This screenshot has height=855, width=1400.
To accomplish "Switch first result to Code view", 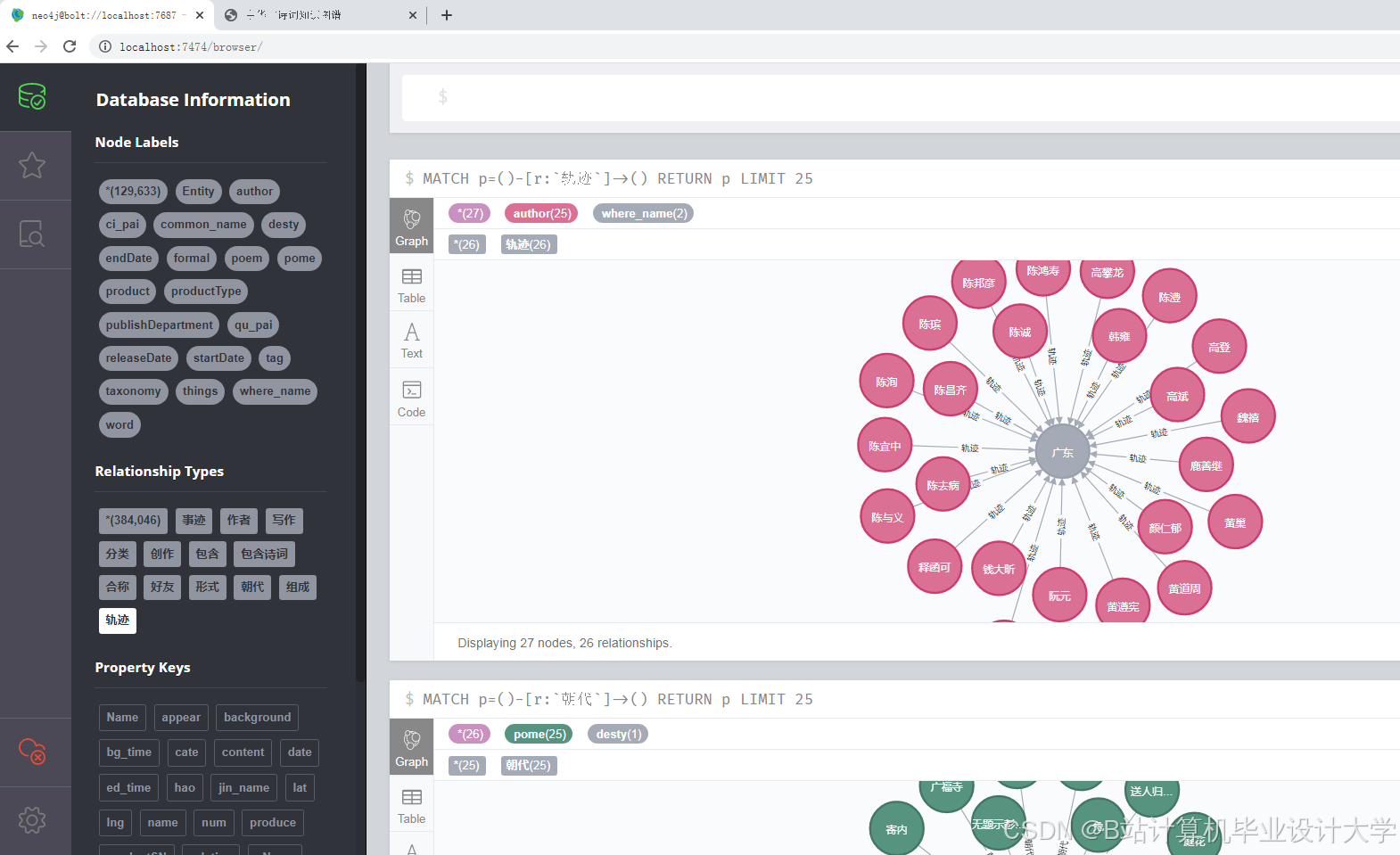I will 411,399.
